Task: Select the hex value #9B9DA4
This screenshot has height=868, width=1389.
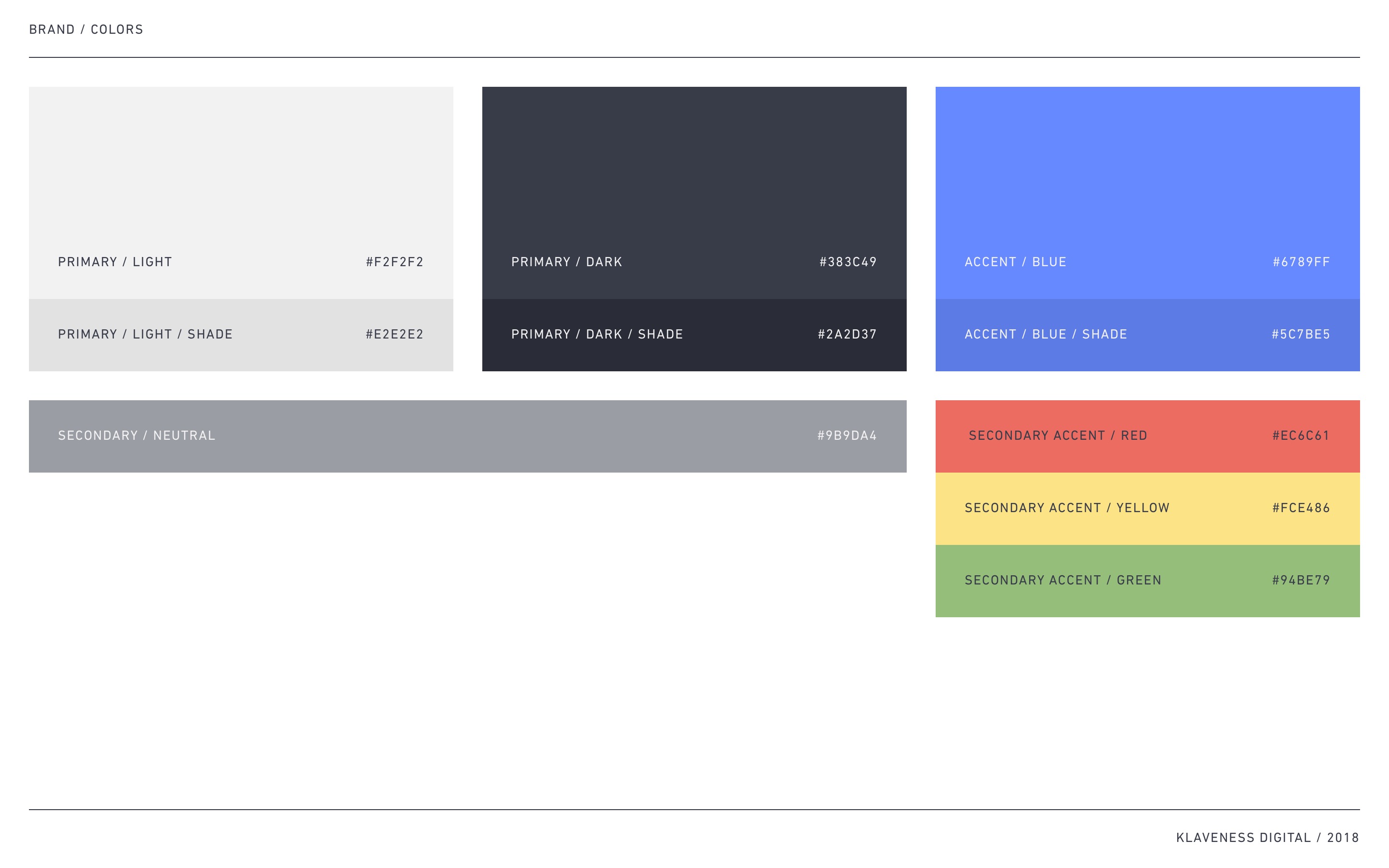Action: point(848,436)
